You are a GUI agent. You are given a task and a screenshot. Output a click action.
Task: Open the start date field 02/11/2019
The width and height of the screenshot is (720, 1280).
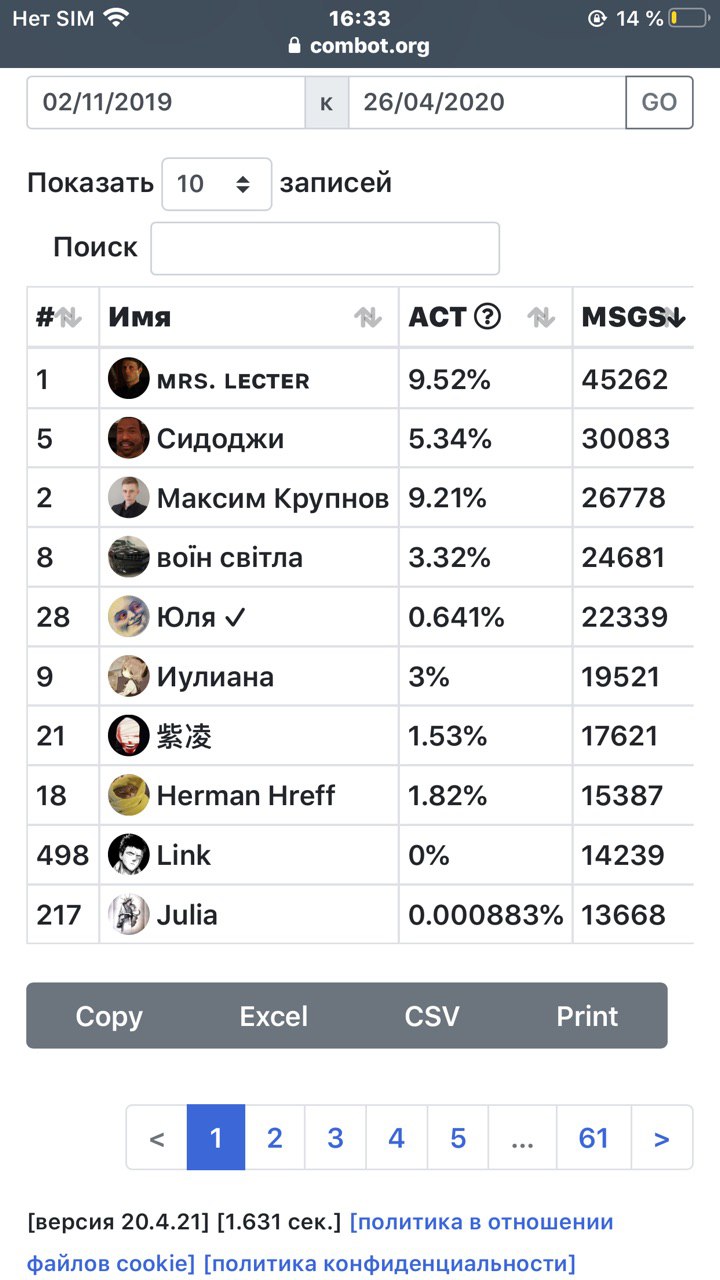(166, 102)
